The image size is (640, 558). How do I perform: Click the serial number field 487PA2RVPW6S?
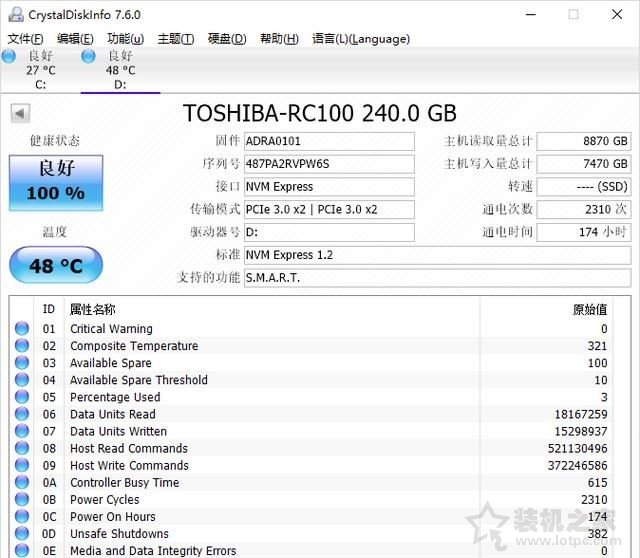[328, 164]
